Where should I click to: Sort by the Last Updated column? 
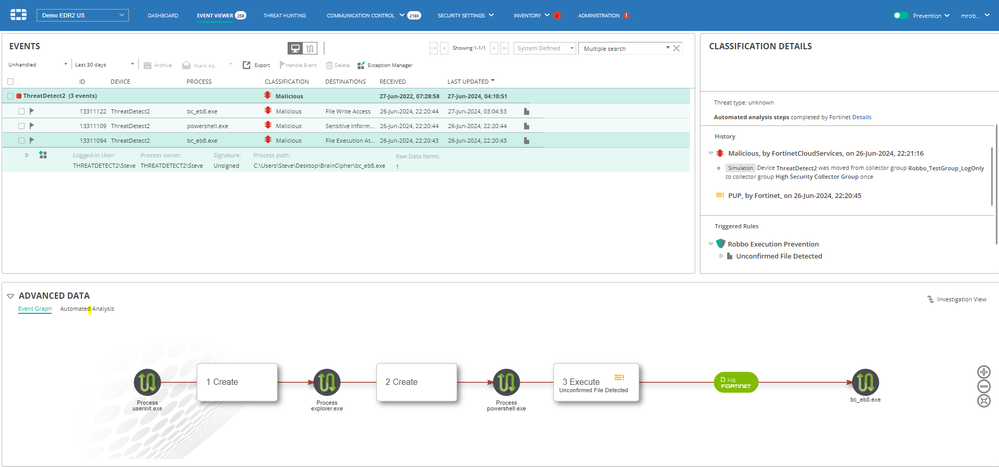470,80
